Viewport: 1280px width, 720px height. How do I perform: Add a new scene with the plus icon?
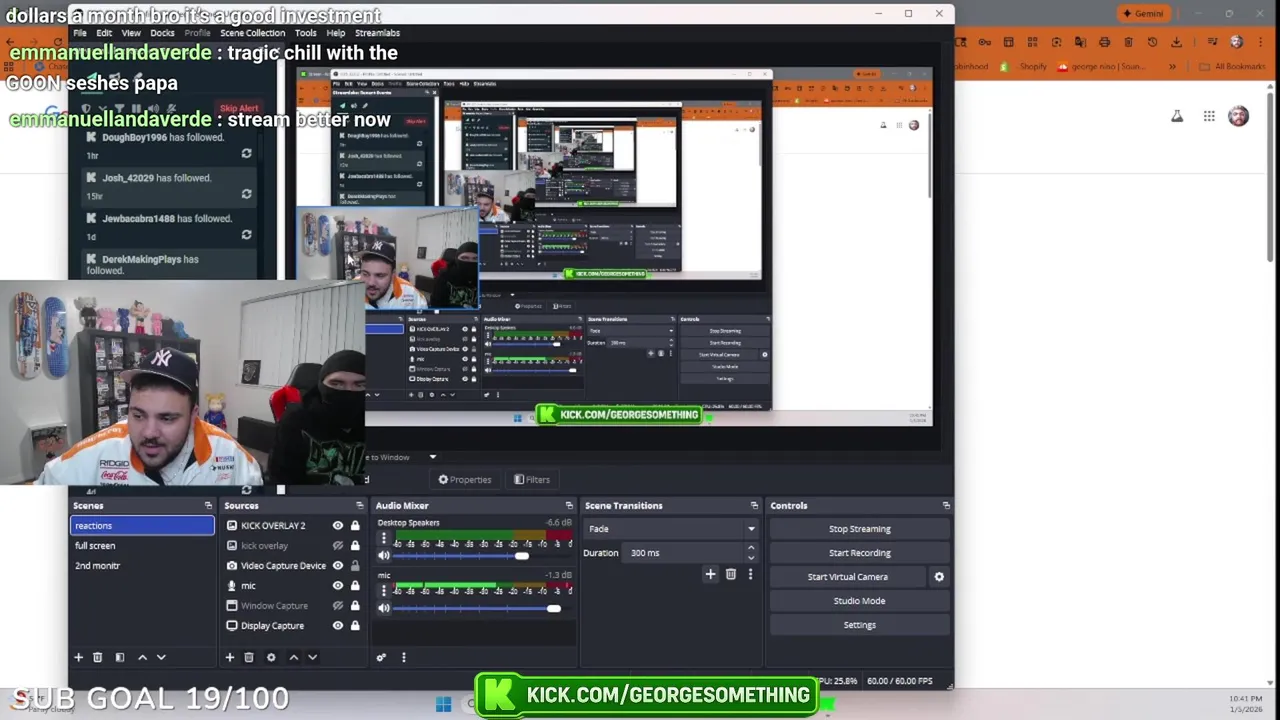click(x=78, y=657)
